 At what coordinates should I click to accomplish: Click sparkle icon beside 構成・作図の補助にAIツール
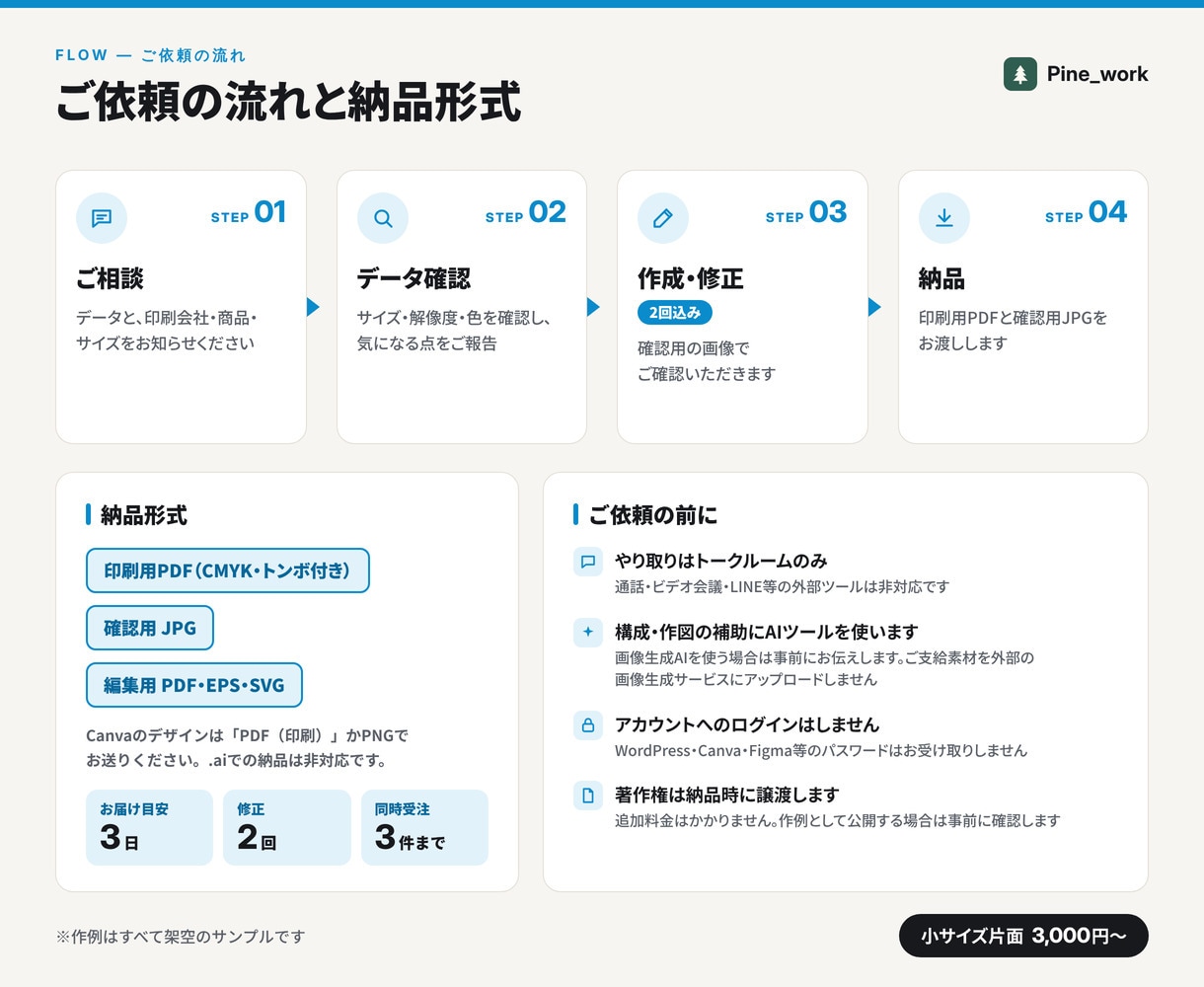pyautogui.click(x=588, y=633)
